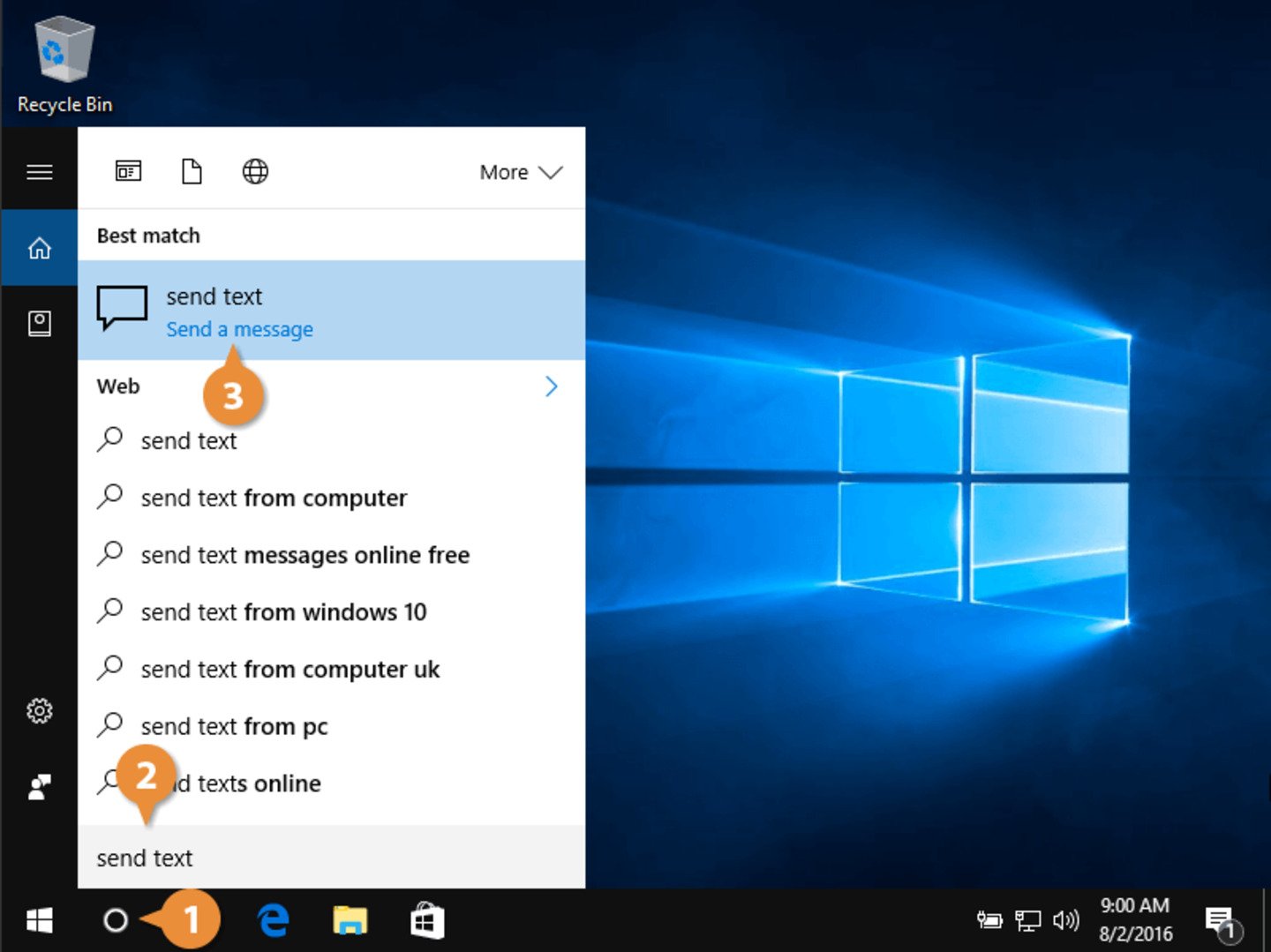Viewport: 1271px width, 952px height.
Task: Click the Show desktop strip at taskbar edge
Action: pos(1267,920)
